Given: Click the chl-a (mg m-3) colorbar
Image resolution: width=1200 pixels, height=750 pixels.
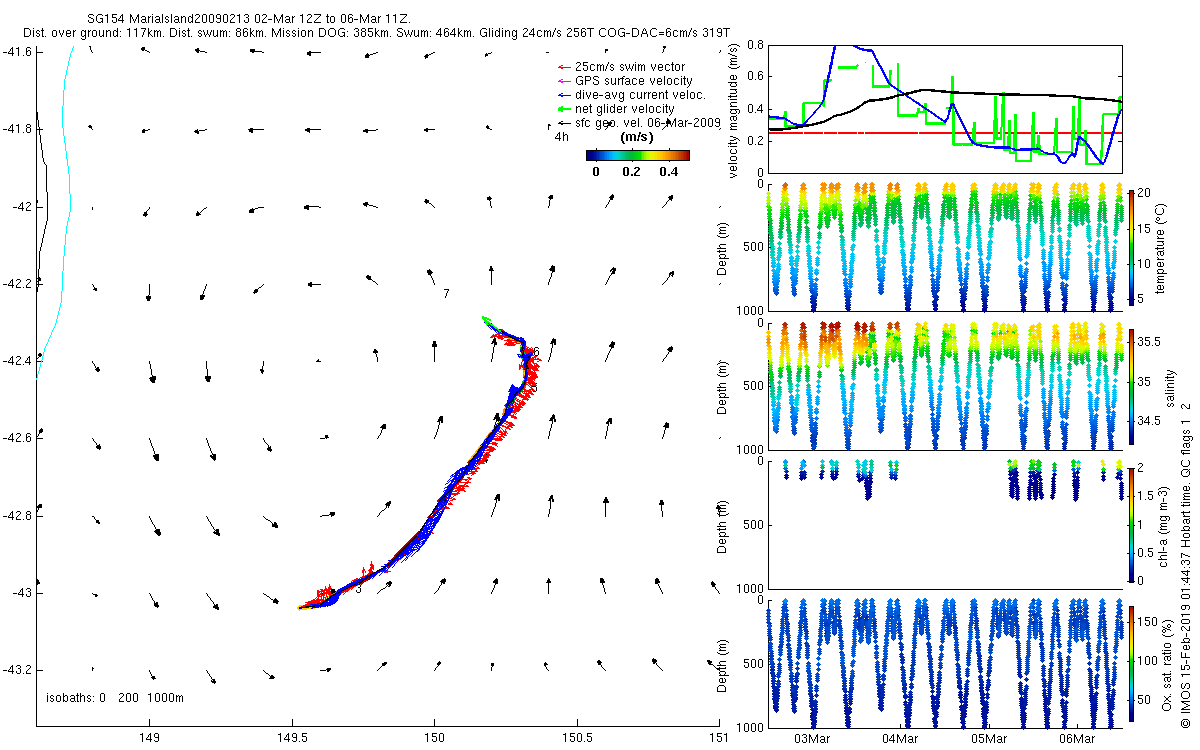Looking at the screenshot, I should coord(1131,523).
